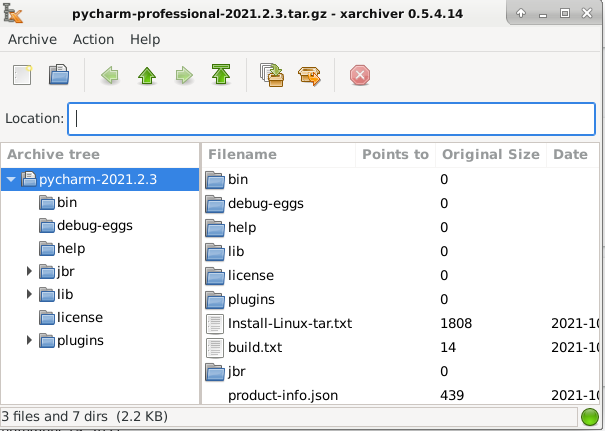Expand the jbr folder in the archive tree
The width and height of the screenshot is (605, 431).
point(29,271)
